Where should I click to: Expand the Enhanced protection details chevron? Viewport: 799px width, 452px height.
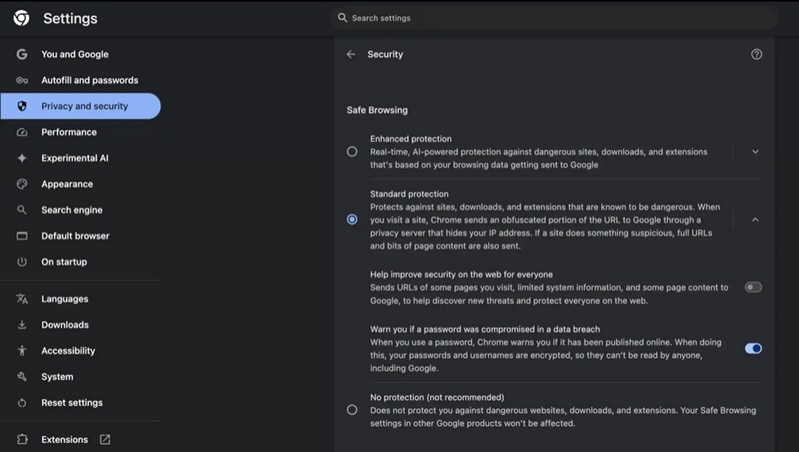tap(755, 151)
